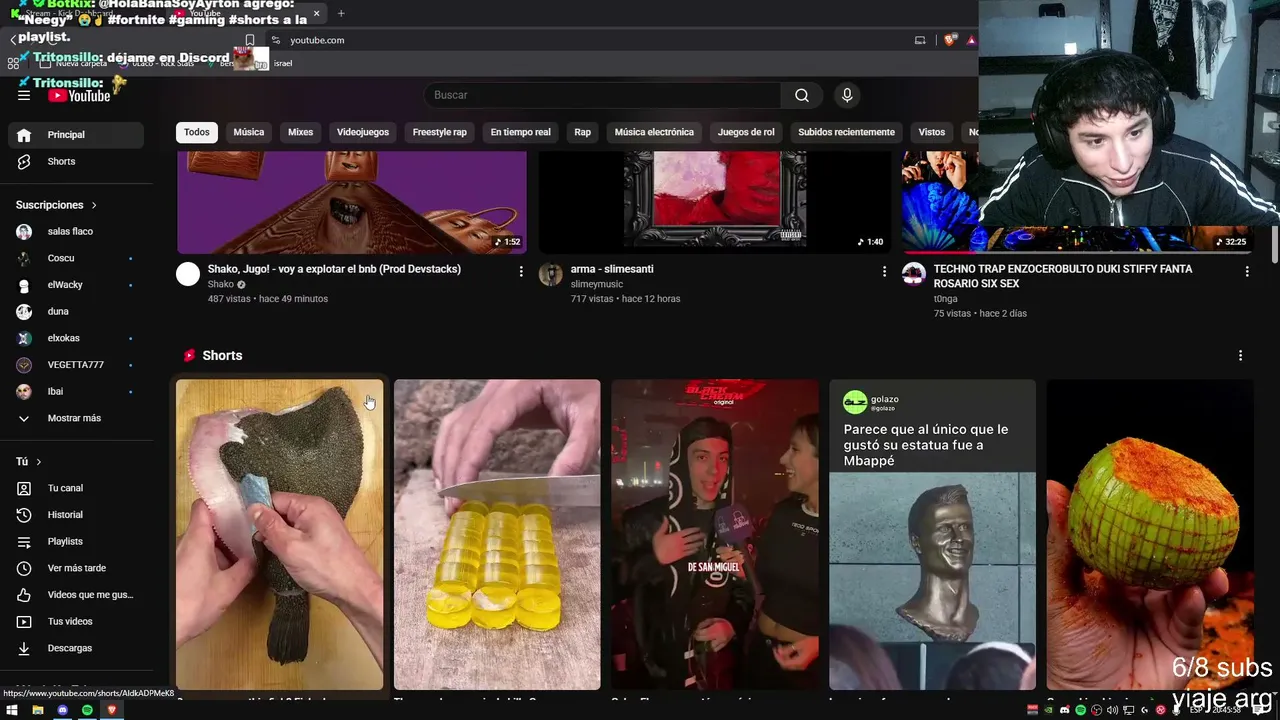Bookmark the page in the address bar
The image size is (1280, 720).
click(250, 40)
